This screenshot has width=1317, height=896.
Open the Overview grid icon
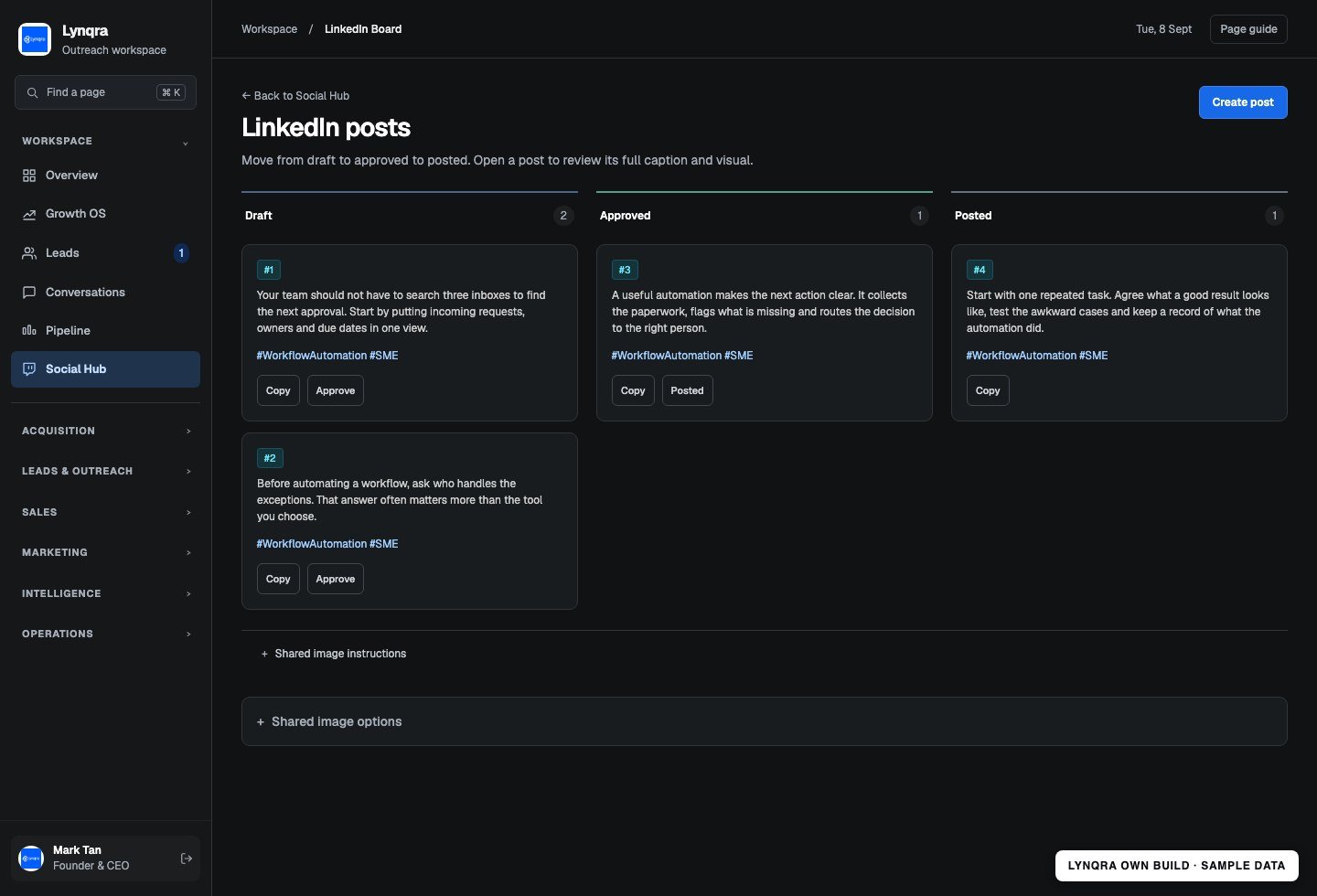click(x=29, y=176)
